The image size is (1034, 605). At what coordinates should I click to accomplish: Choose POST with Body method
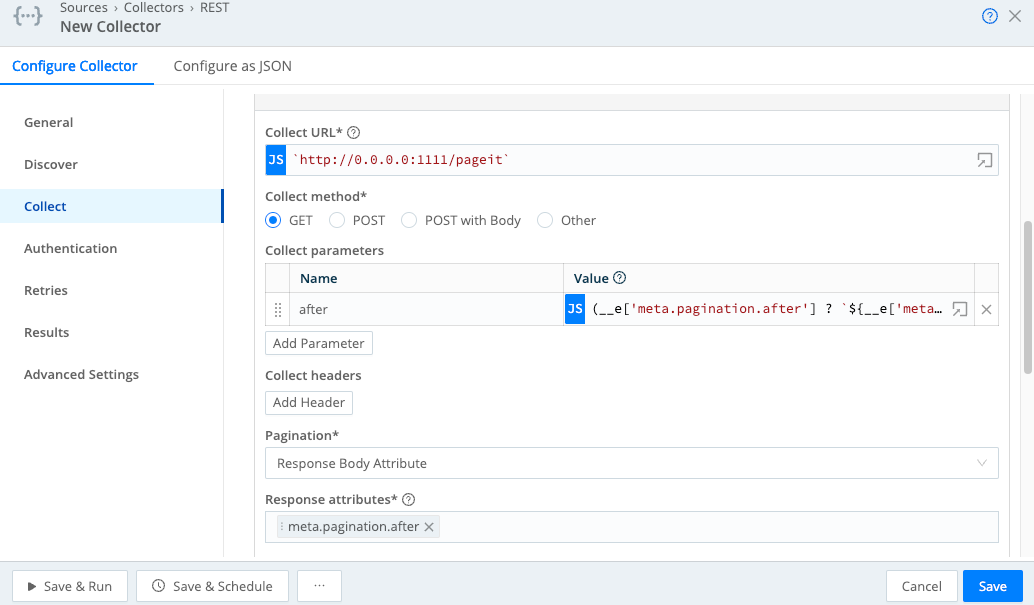tap(408, 220)
